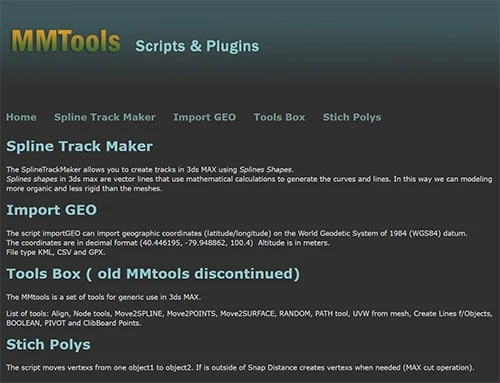Open the Import GEO section heading
500x383 pixels.
pos(52,210)
